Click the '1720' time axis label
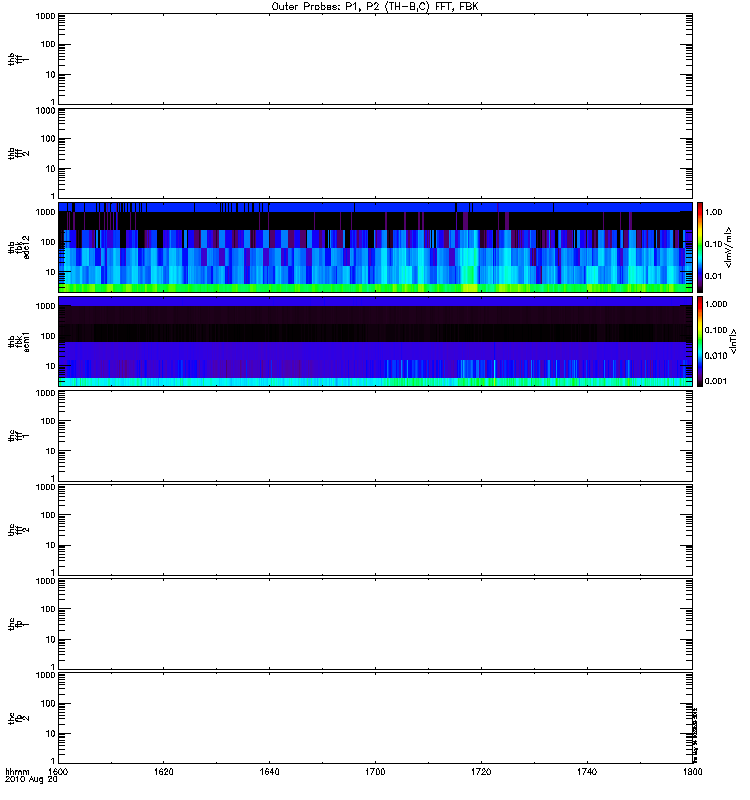 [481, 772]
